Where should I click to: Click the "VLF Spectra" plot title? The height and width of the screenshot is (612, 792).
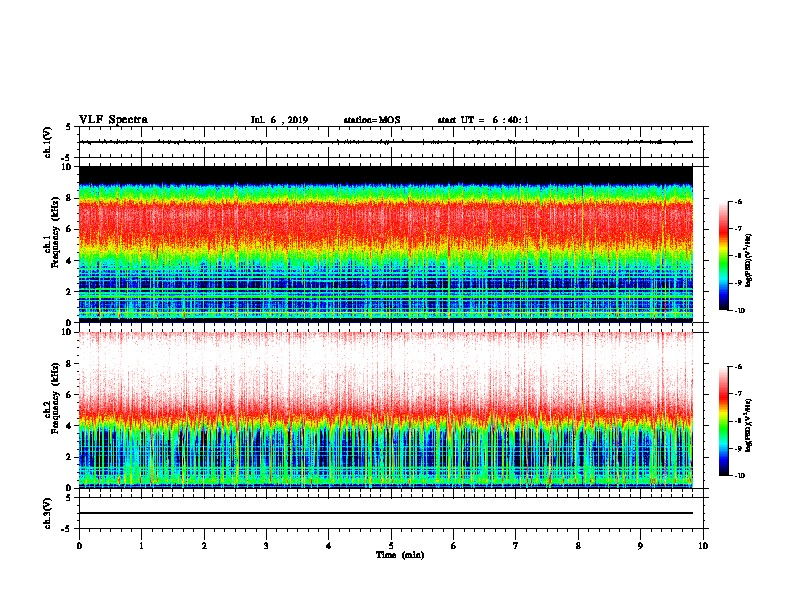point(113,119)
